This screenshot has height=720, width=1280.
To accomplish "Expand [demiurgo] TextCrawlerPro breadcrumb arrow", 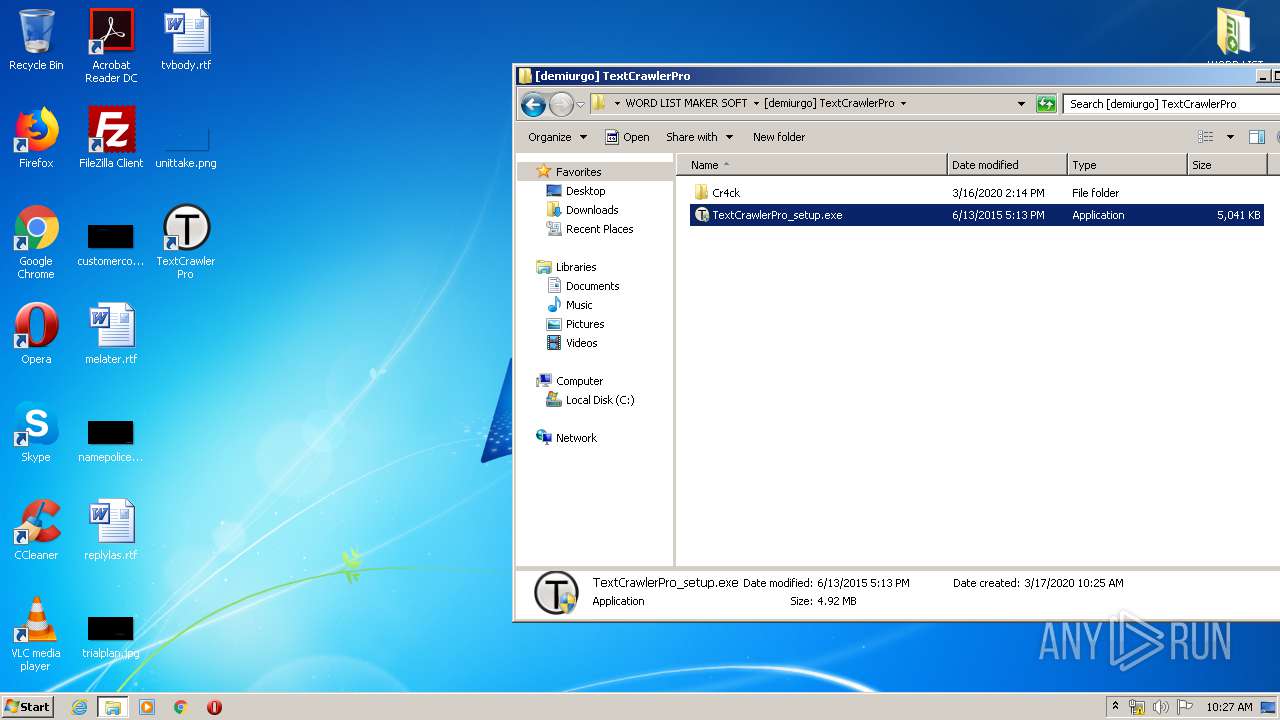I will [903, 103].
